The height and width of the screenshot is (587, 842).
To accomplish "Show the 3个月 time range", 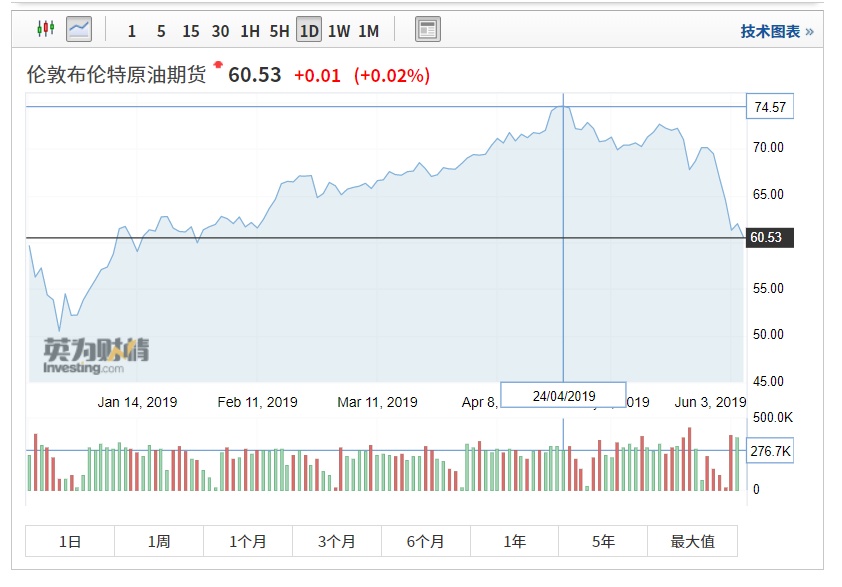I will point(337,541).
